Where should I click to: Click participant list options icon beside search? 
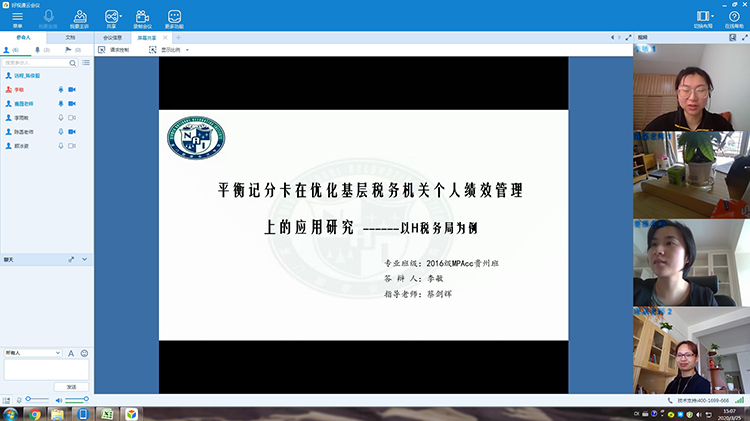point(86,62)
